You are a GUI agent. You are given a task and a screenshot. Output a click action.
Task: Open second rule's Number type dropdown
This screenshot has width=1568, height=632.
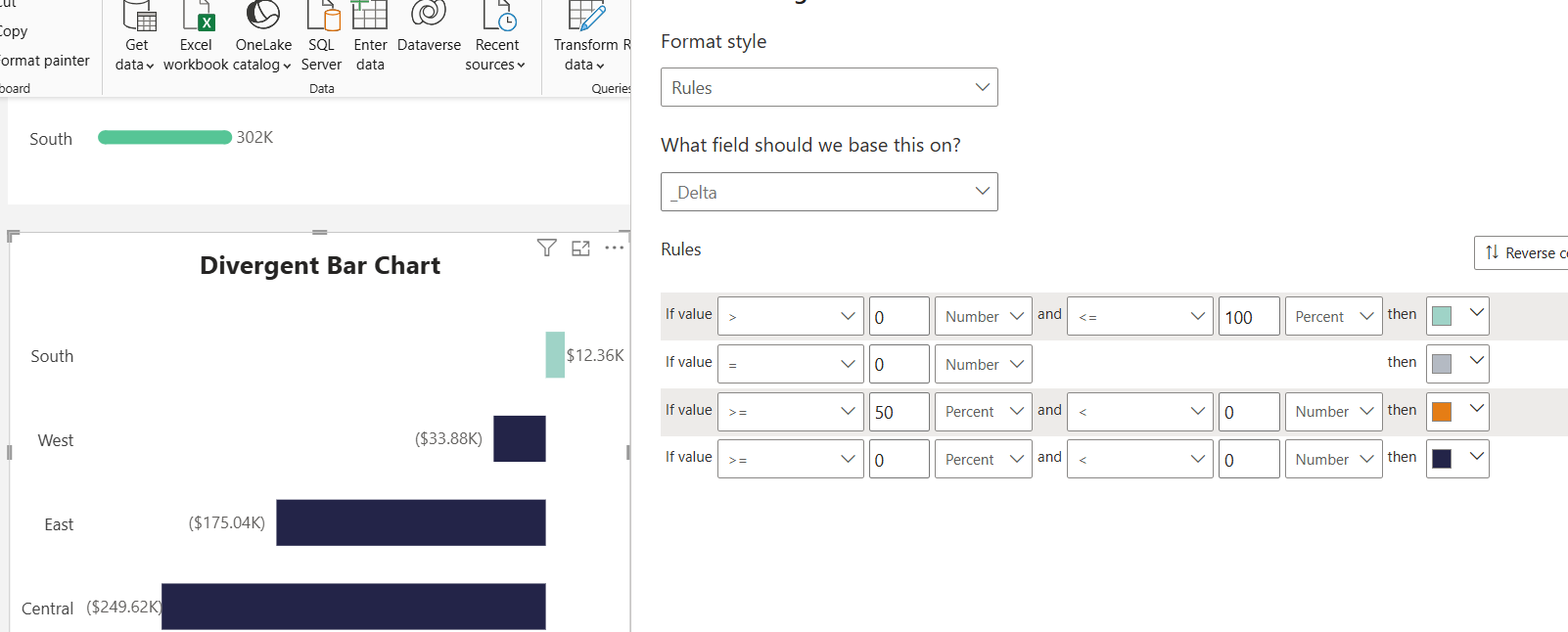(984, 364)
